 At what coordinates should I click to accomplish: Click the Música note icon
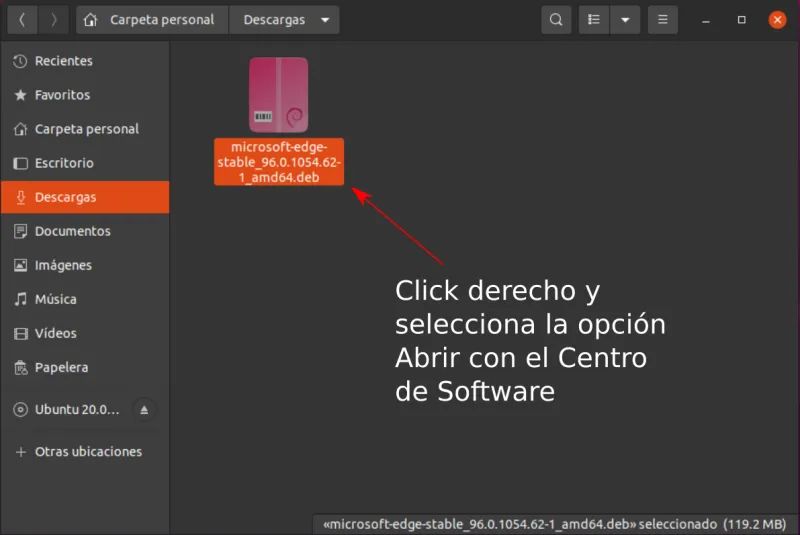[20, 299]
